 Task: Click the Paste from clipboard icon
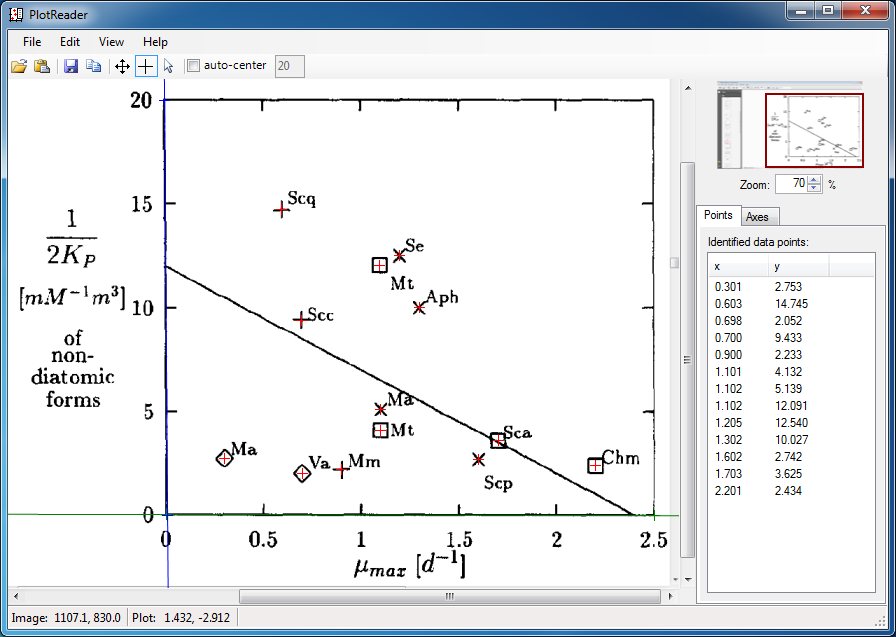pyautogui.click(x=42, y=66)
